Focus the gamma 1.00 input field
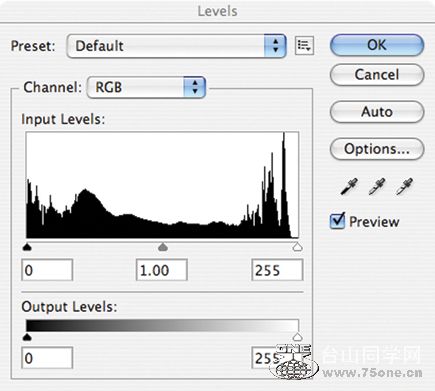The height and width of the screenshot is (391, 435). (162, 270)
